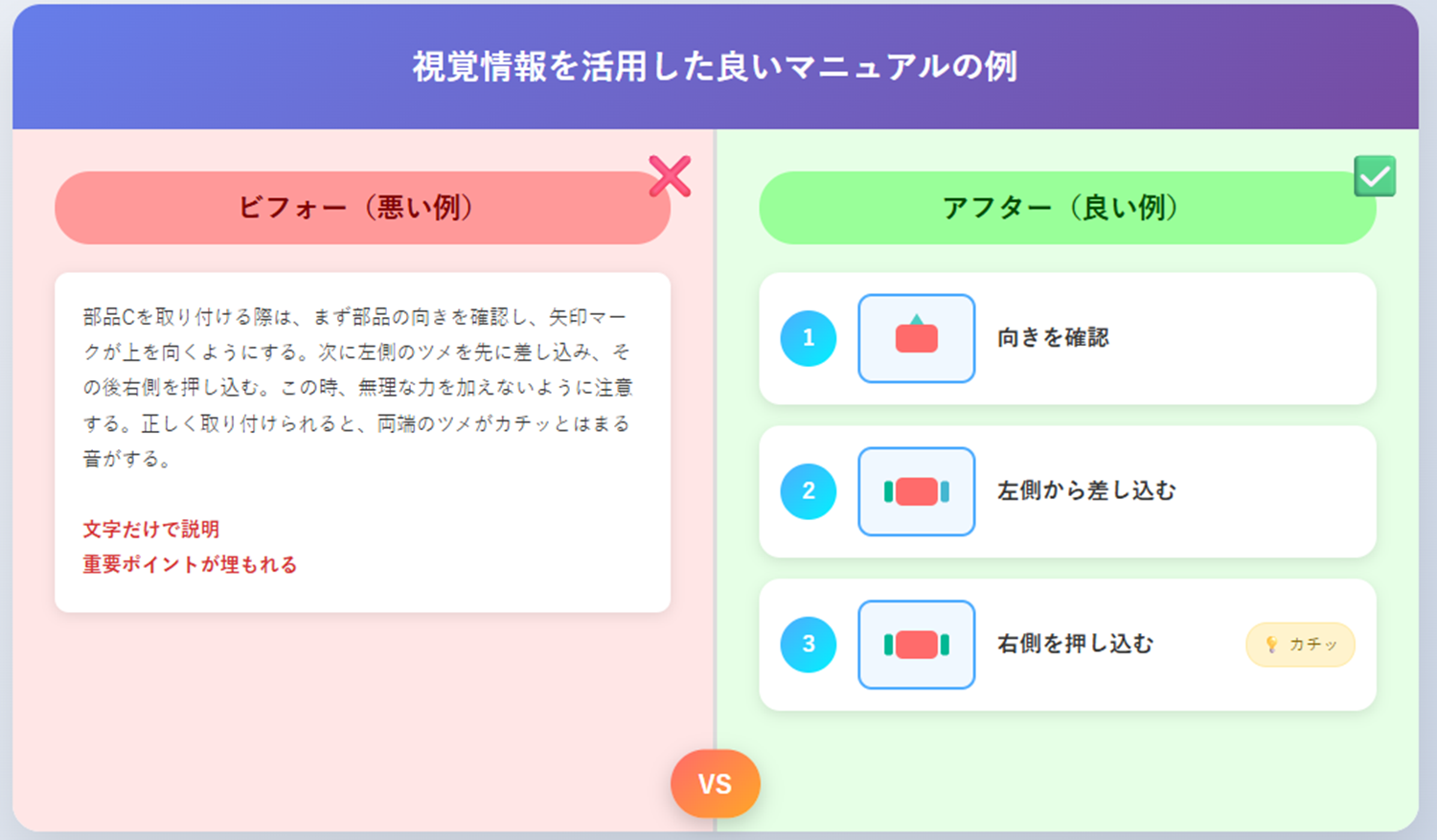This screenshot has height=840, width=1437.
Task: Click the left-side insertion illustration
Action: [x=917, y=491]
